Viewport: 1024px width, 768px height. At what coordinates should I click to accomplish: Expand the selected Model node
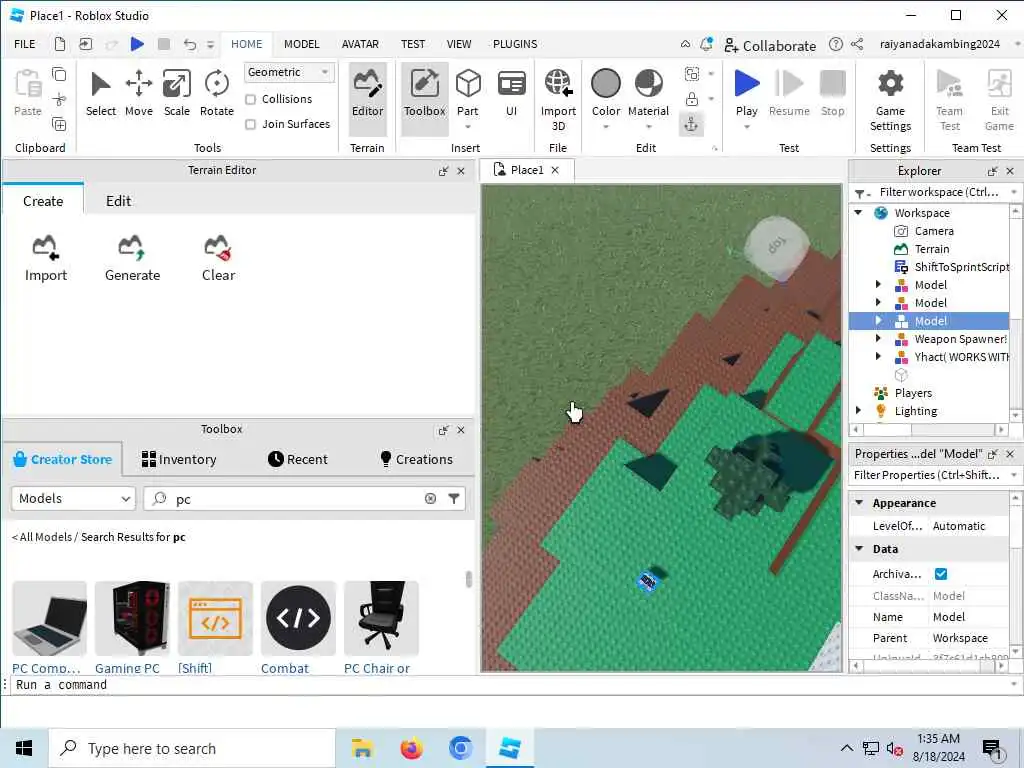[878, 321]
